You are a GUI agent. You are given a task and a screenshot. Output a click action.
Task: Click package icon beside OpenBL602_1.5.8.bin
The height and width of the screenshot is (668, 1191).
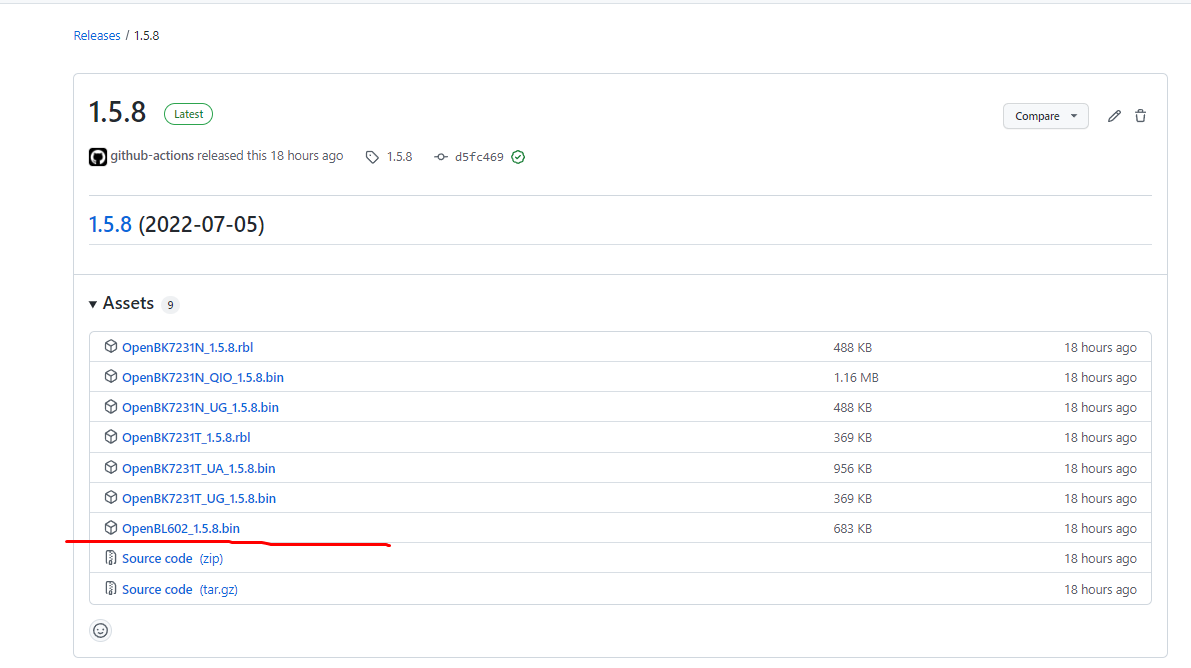pos(111,527)
